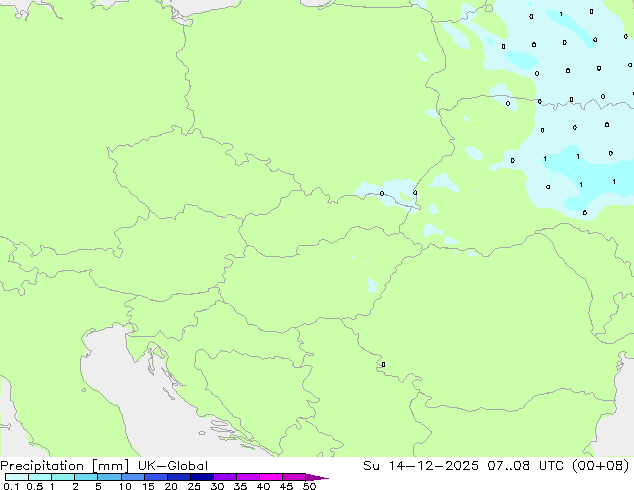Screen dimensions: 634x490
Task: Click the isolated '0' value on Serbia–Romania border
Action: (x=383, y=365)
